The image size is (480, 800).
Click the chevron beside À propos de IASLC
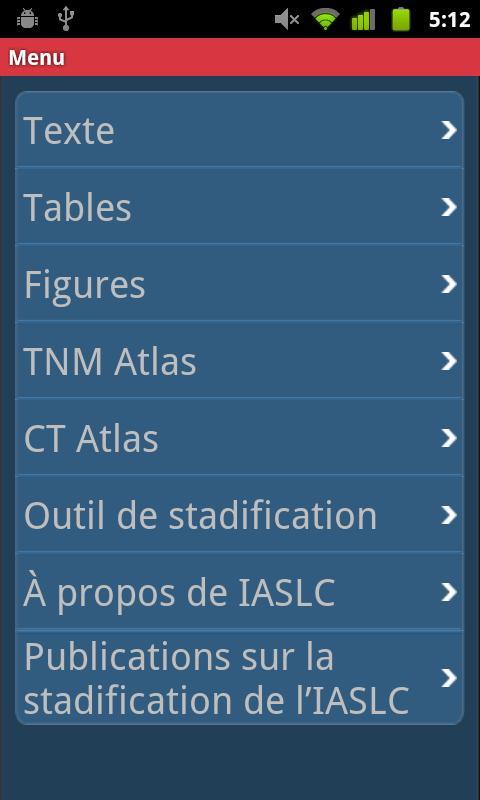[449, 592]
